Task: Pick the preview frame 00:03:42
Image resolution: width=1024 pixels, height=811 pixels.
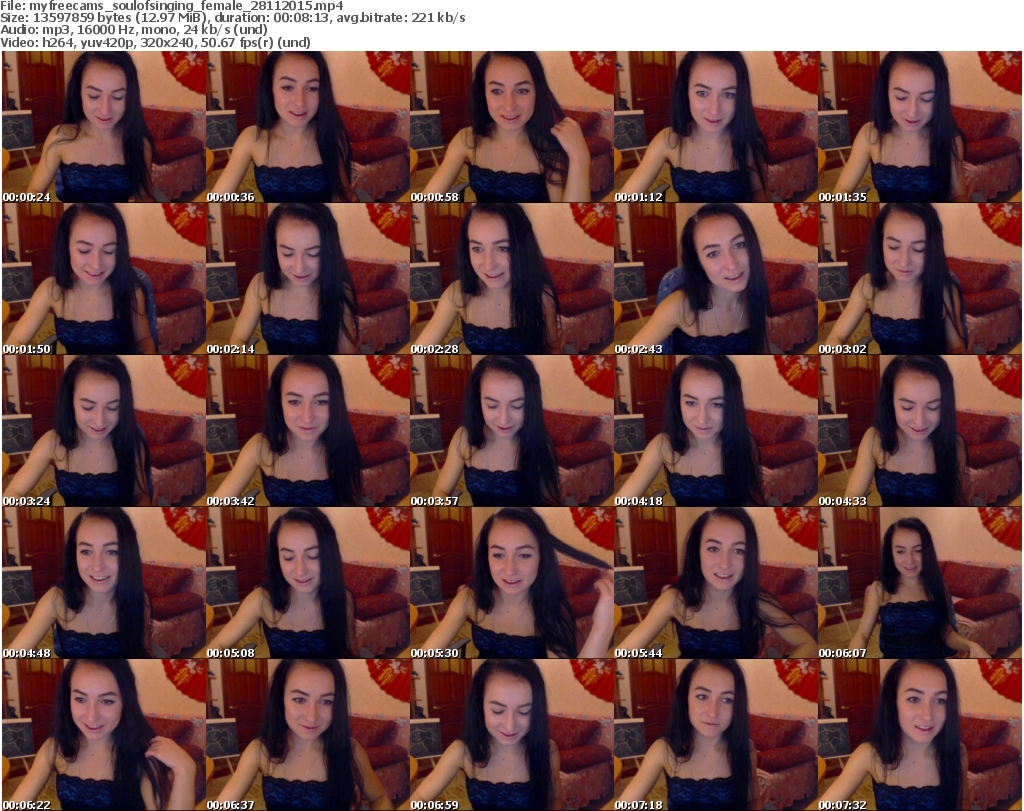Action: [308, 431]
